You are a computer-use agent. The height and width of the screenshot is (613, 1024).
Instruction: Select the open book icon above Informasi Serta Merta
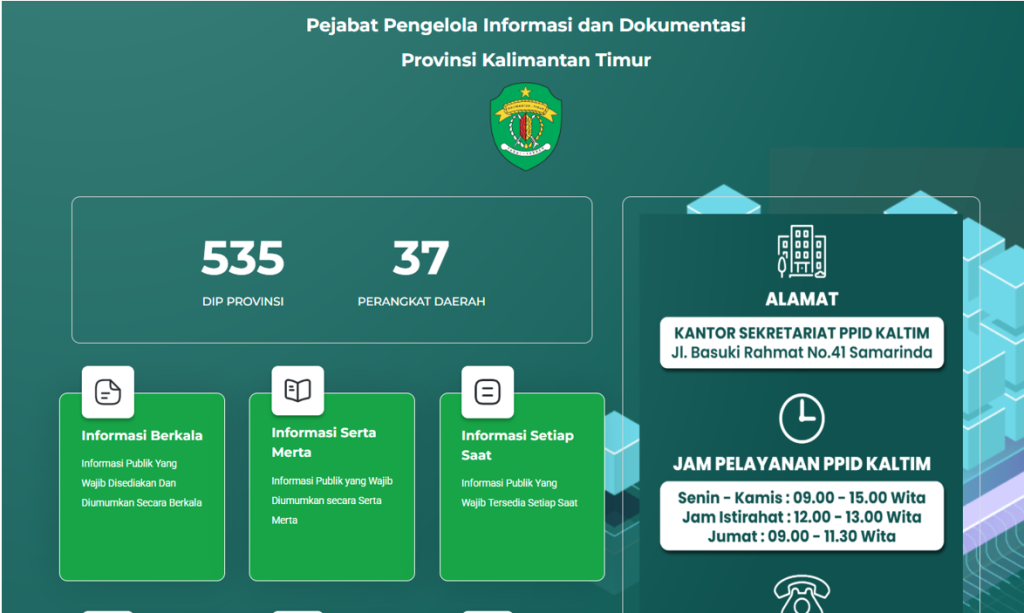(296, 391)
